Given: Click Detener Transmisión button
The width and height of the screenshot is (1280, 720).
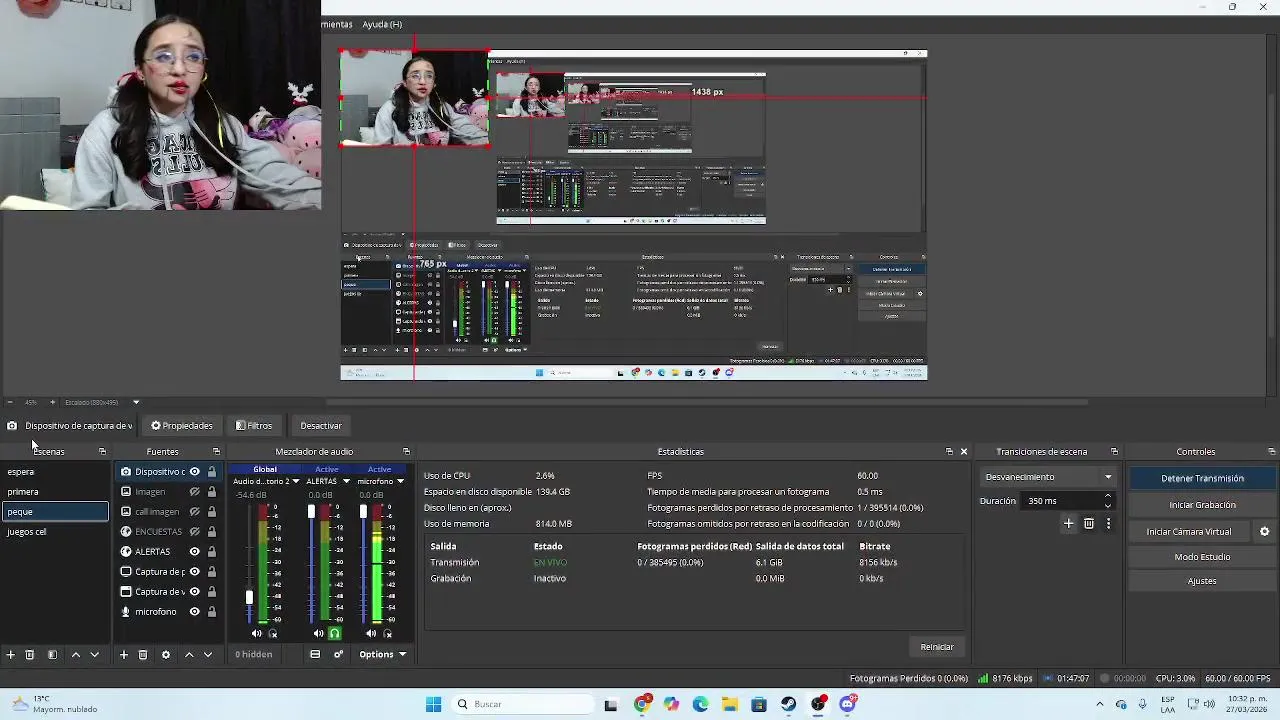Looking at the screenshot, I should click(x=1202, y=478).
